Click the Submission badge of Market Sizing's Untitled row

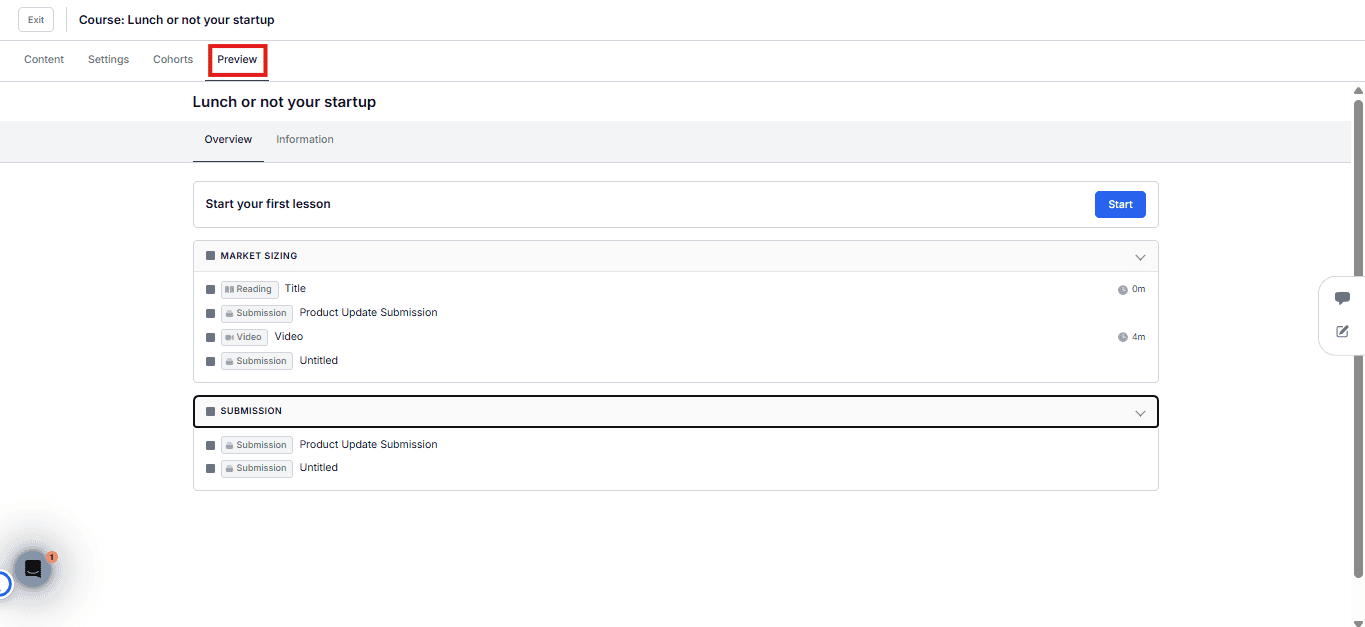coord(257,361)
